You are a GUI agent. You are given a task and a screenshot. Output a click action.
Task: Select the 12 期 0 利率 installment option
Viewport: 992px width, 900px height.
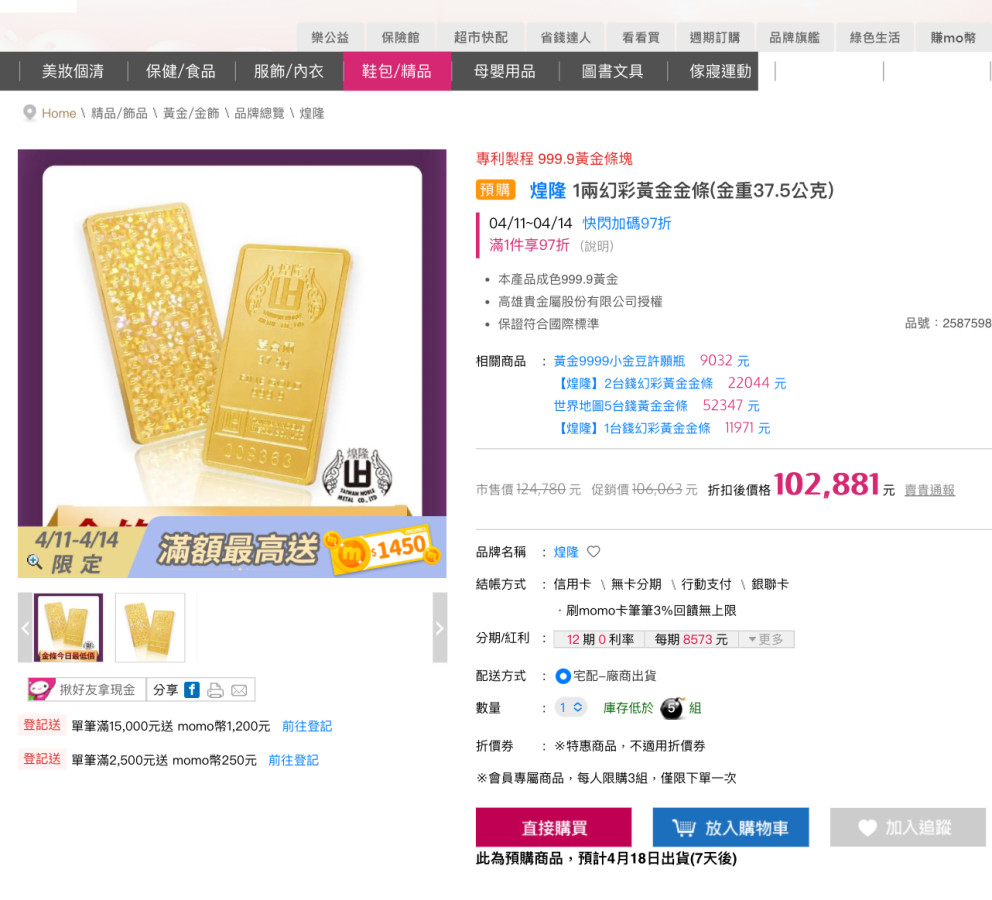tap(600, 639)
